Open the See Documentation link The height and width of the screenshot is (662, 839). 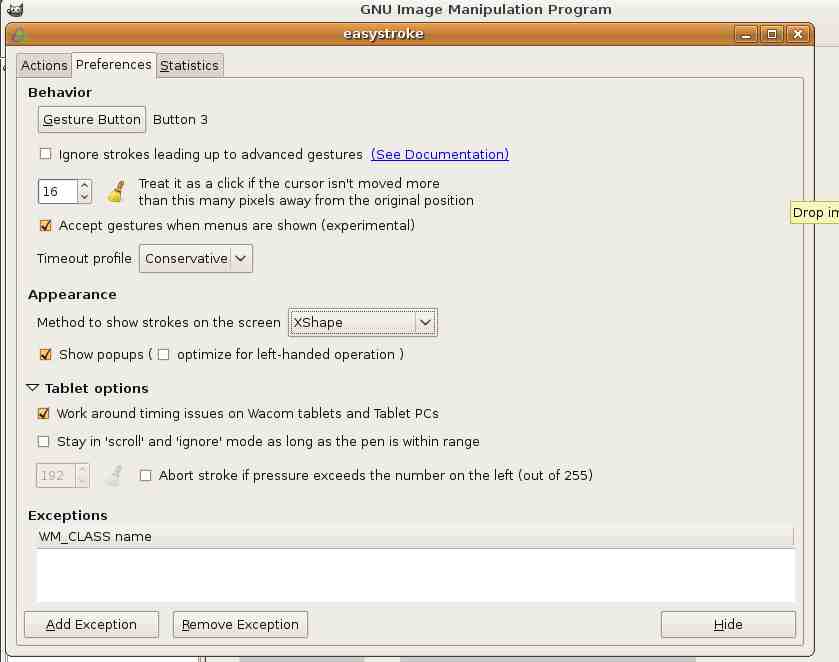[440, 154]
